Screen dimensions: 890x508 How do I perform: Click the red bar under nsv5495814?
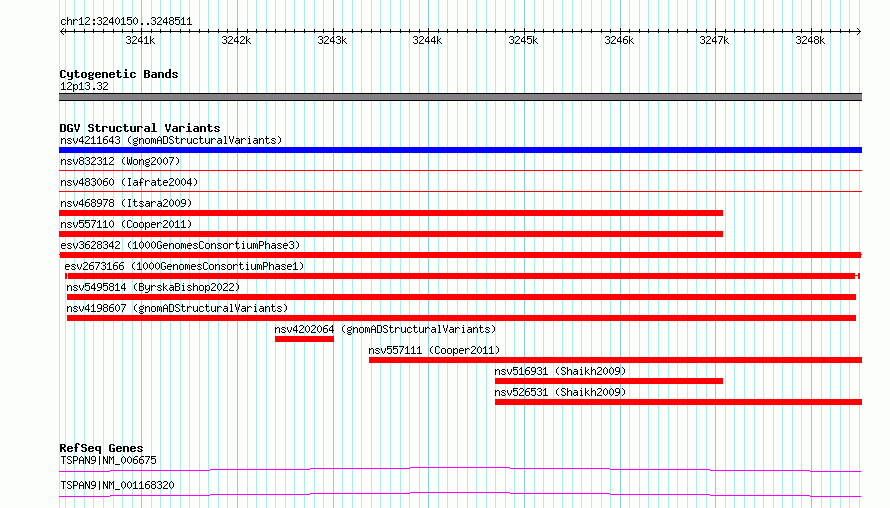[x=461, y=297]
